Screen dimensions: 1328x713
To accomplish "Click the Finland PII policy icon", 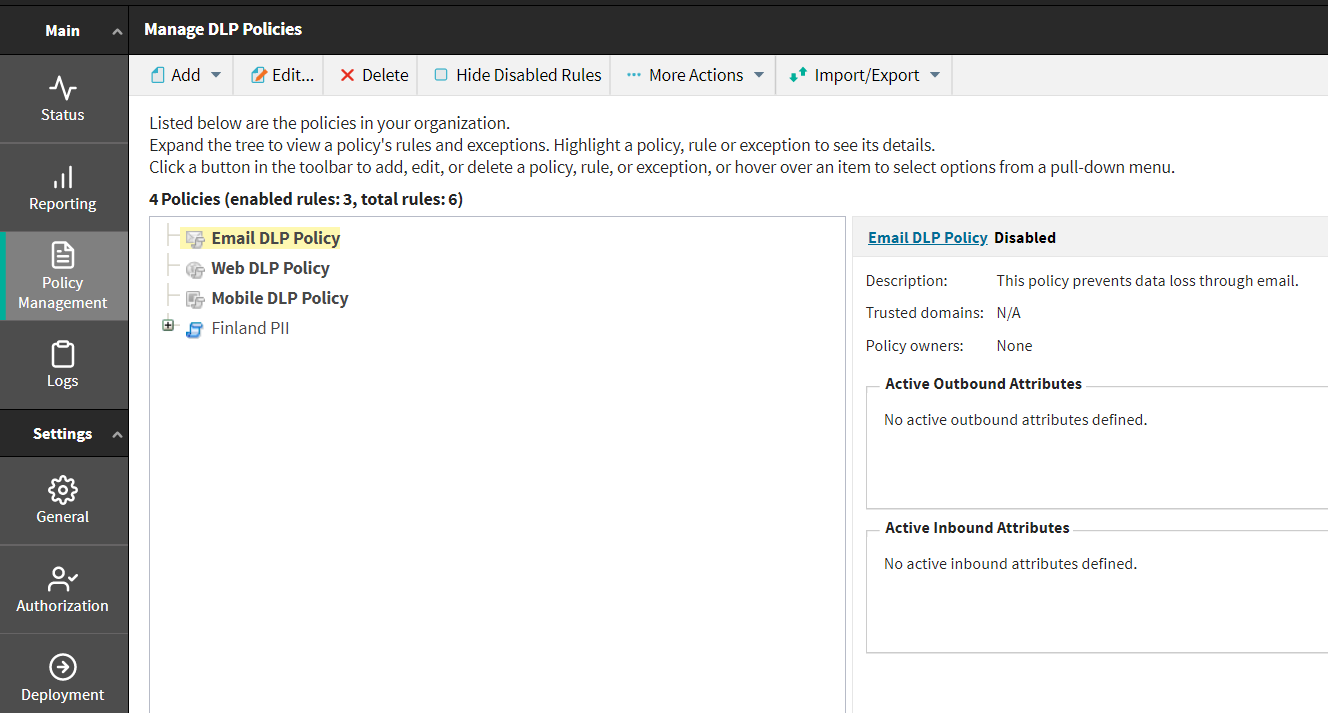I will click(195, 329).
